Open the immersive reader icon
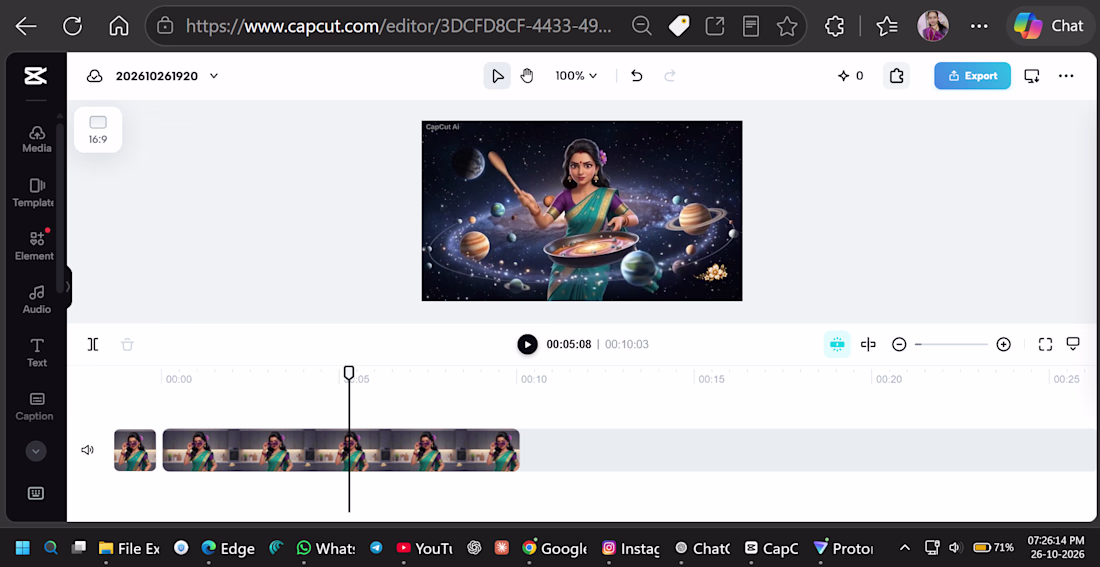1100x567 pixels. pos(751,26)
